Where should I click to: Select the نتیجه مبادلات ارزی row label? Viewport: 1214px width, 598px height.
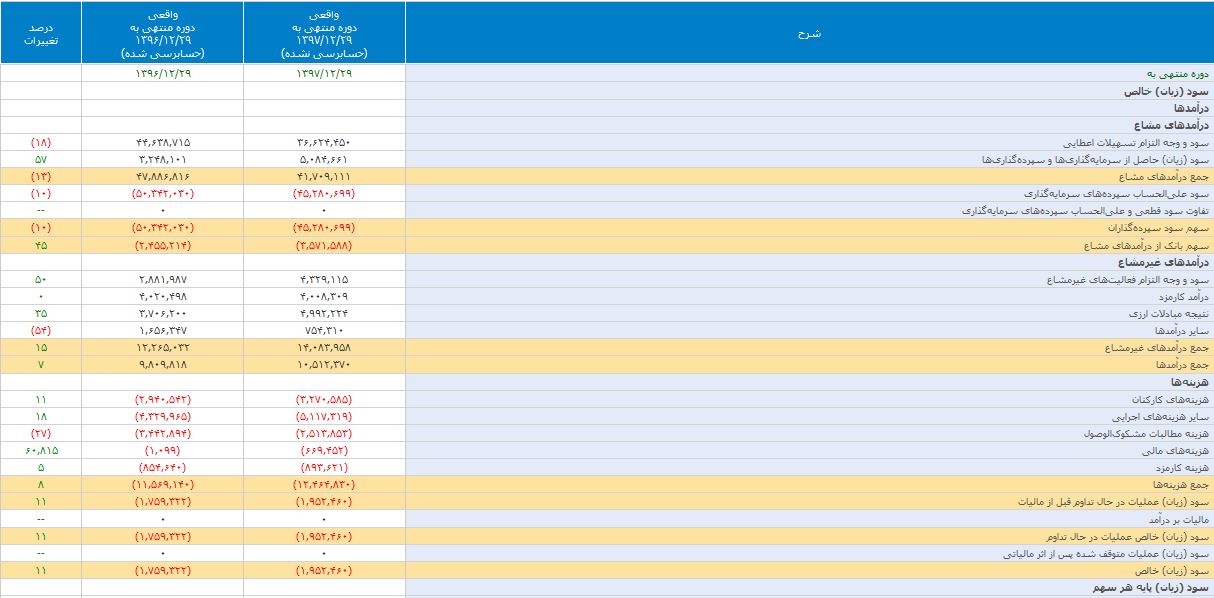click(x=1173, y=313)
